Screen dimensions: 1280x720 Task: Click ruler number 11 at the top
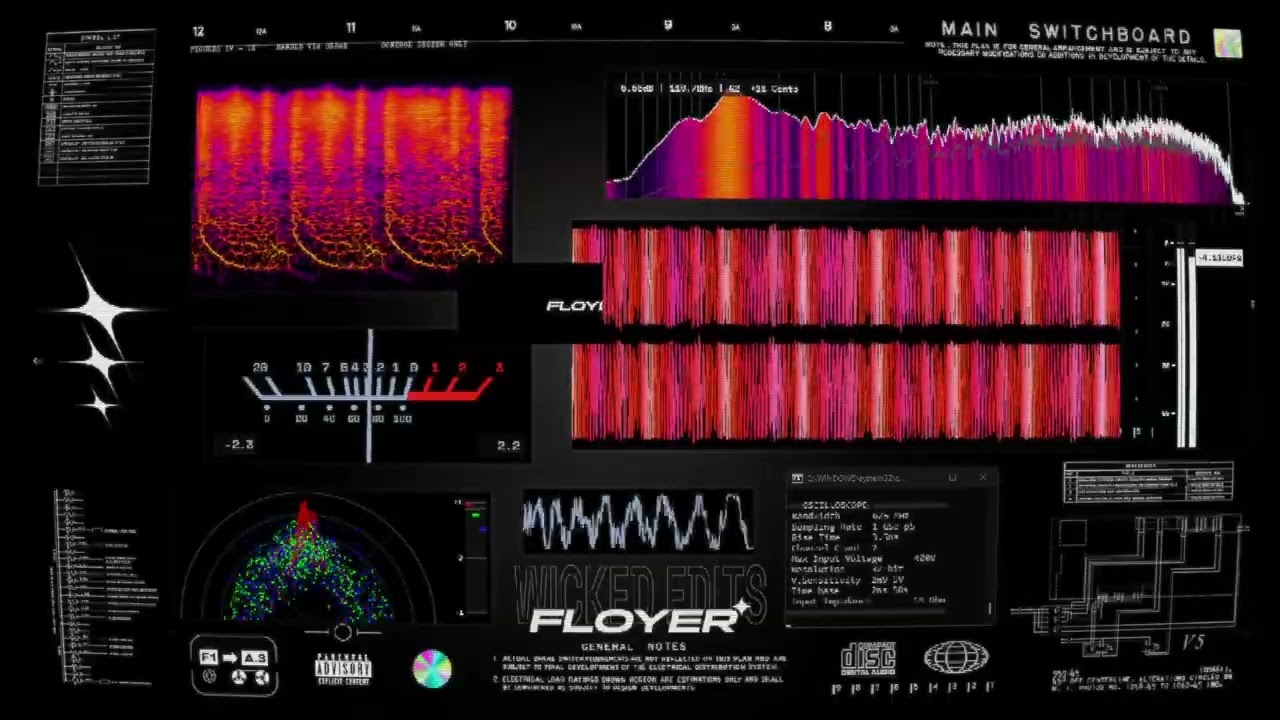point(351,28)
